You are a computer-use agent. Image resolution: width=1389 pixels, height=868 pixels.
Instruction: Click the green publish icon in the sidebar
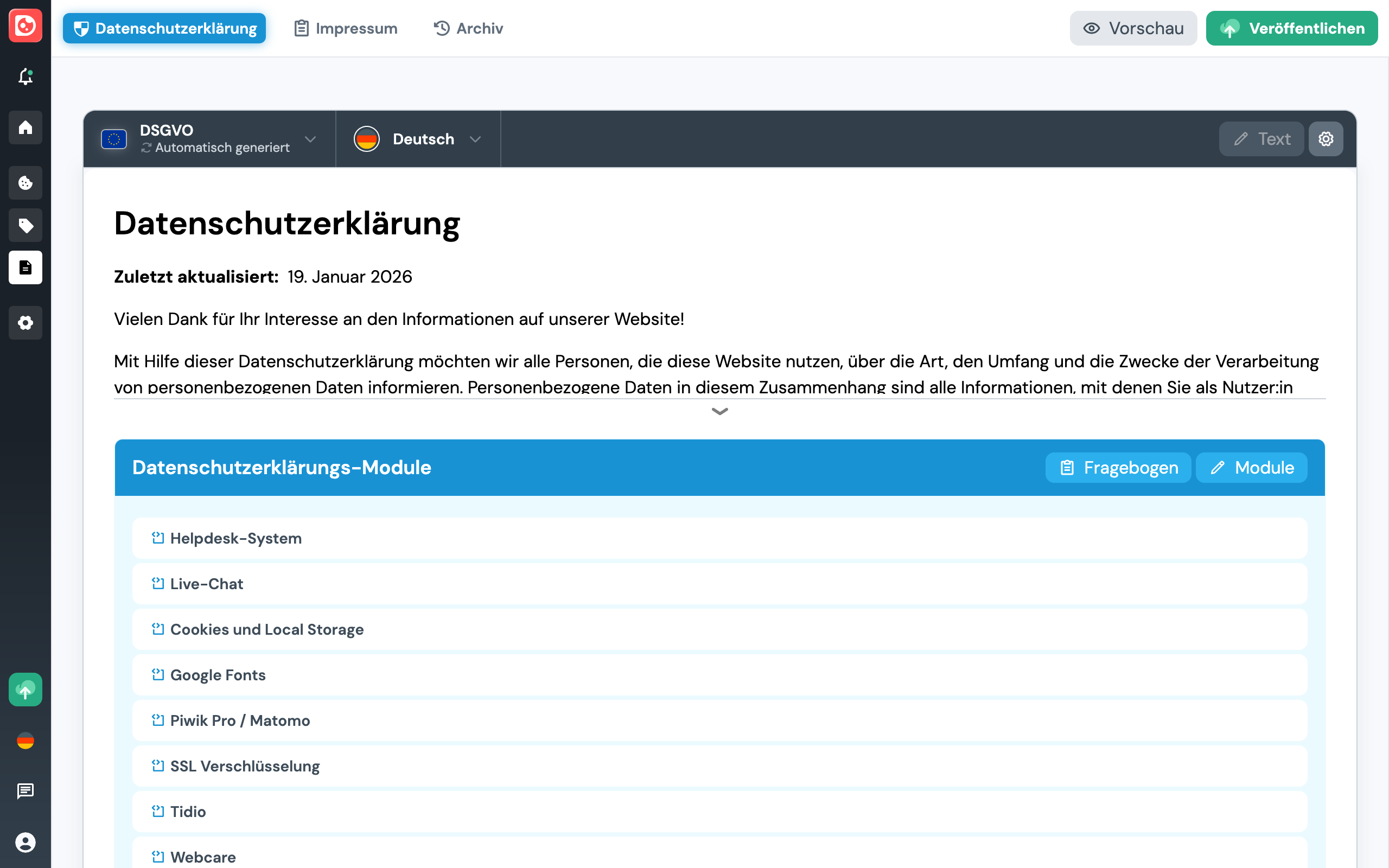pos(26,690)
